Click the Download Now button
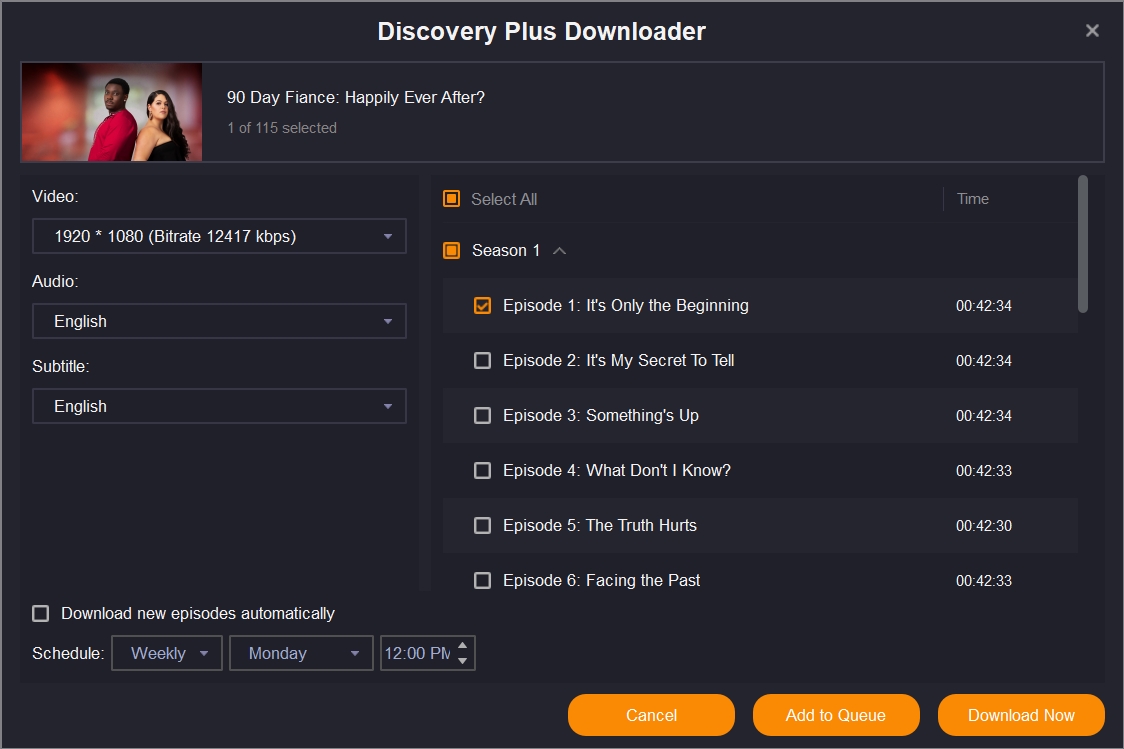 click(x=1021, y=715)
